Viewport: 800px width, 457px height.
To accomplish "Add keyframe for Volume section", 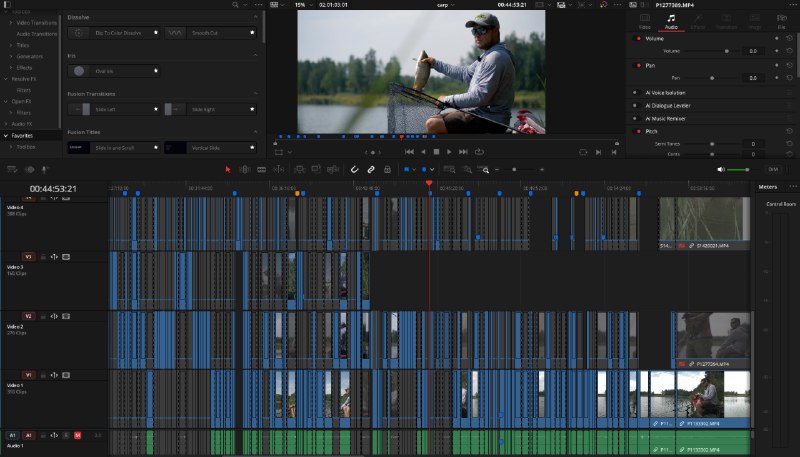I will click(x=777, y=38).
